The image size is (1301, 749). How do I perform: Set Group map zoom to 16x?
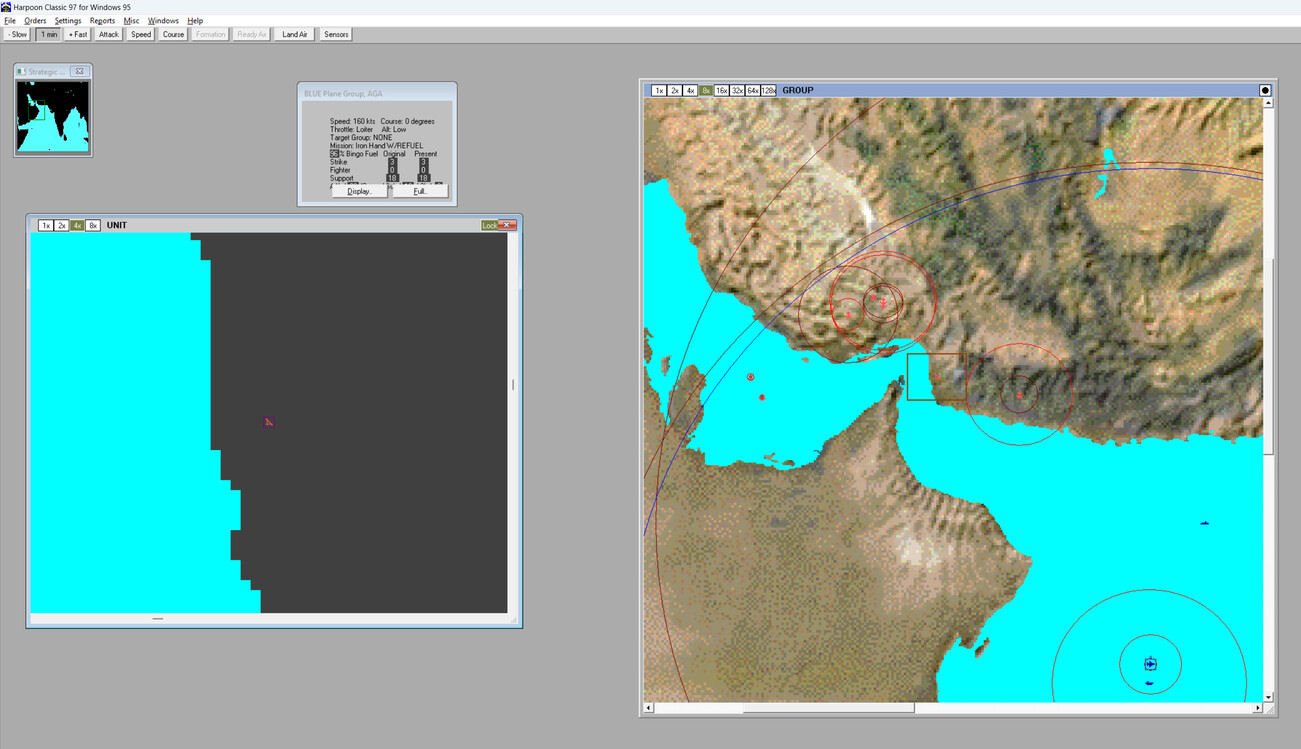point(721,90)
